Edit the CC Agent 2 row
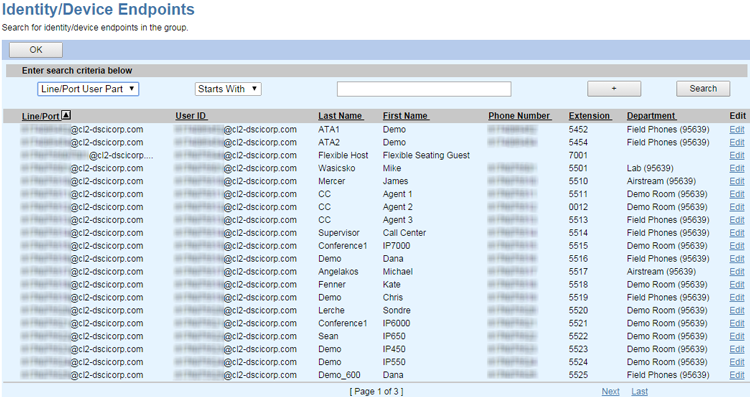 (x=737, y=207)
